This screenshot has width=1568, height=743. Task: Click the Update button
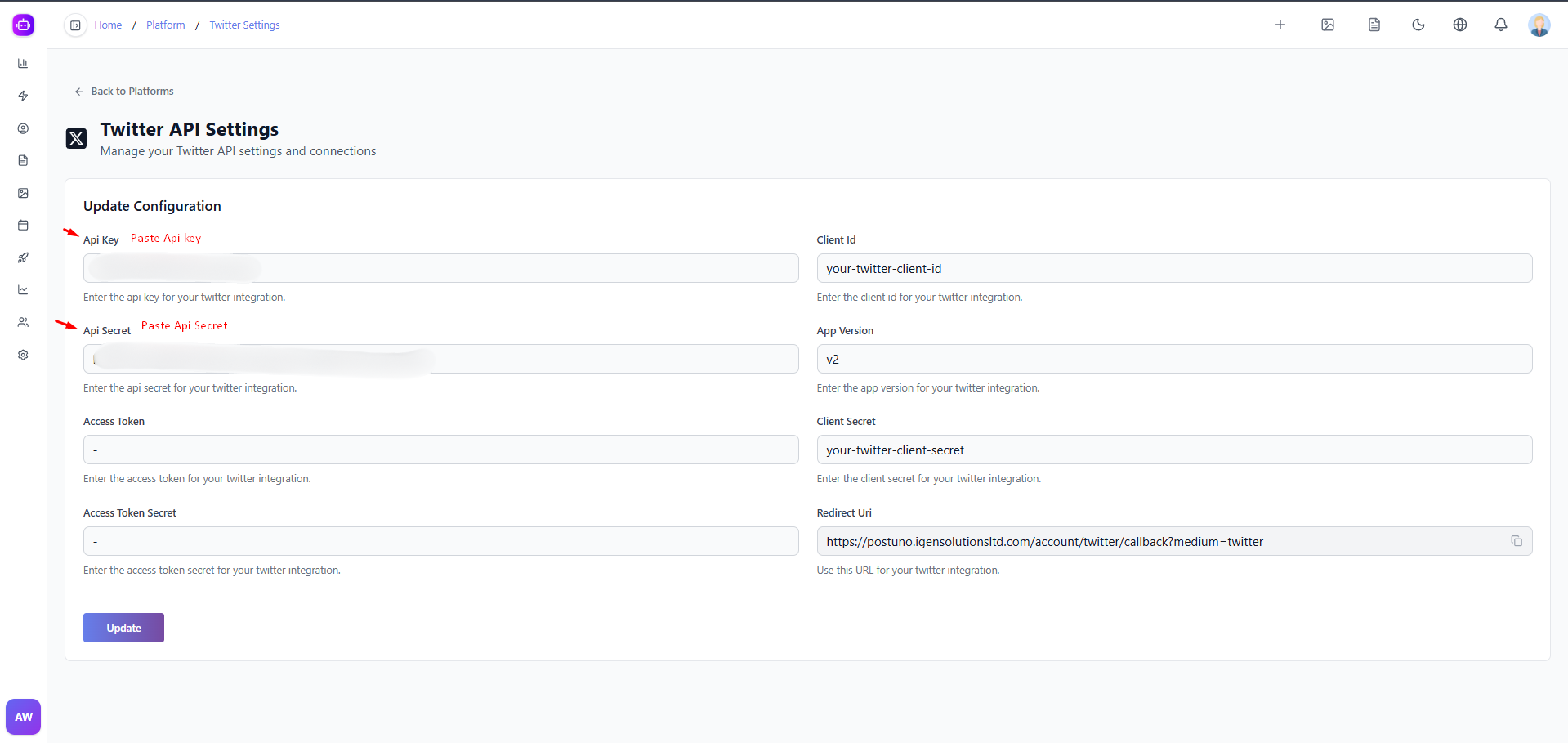[x=123, y=628]
